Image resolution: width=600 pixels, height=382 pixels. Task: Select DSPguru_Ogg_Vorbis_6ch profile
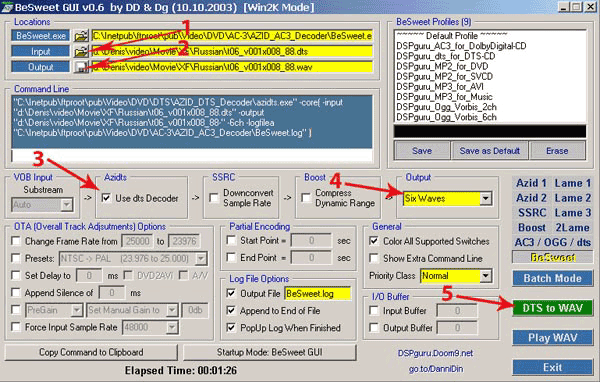[x=446, y=117]
